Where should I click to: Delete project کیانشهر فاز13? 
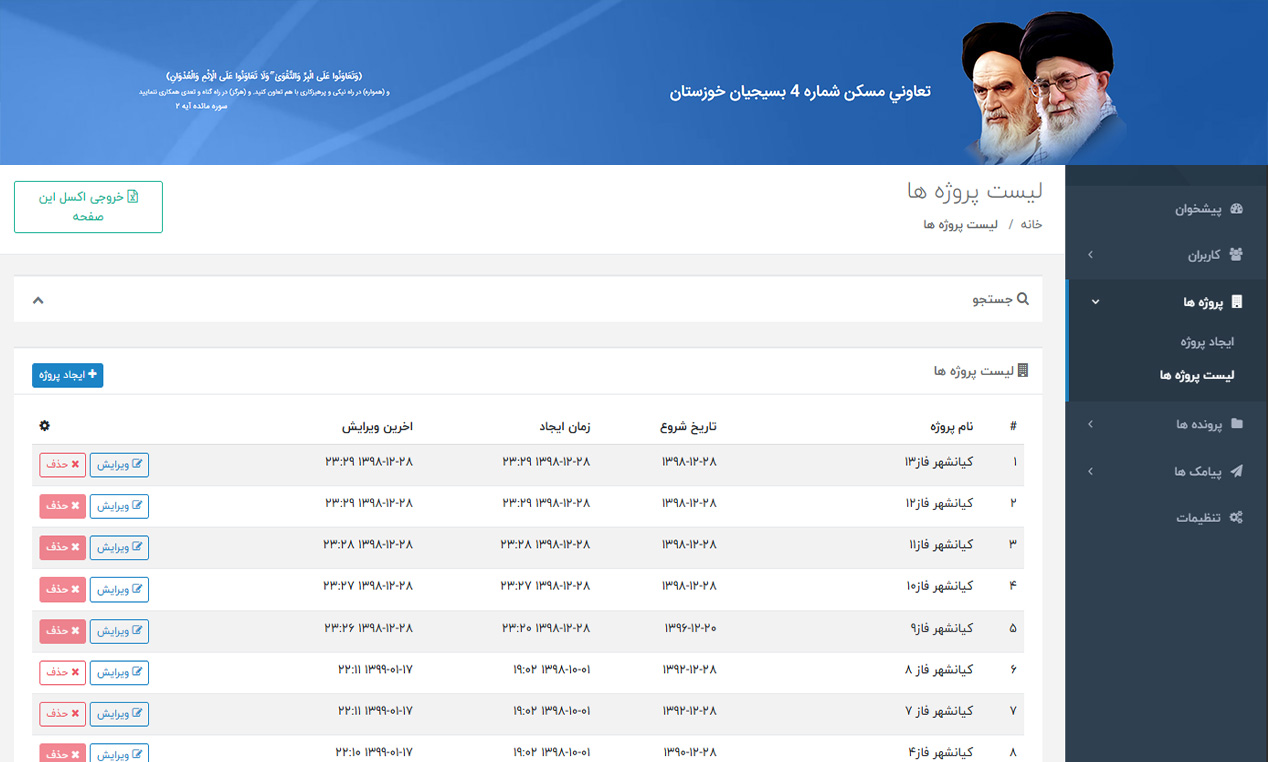(62, 465)
